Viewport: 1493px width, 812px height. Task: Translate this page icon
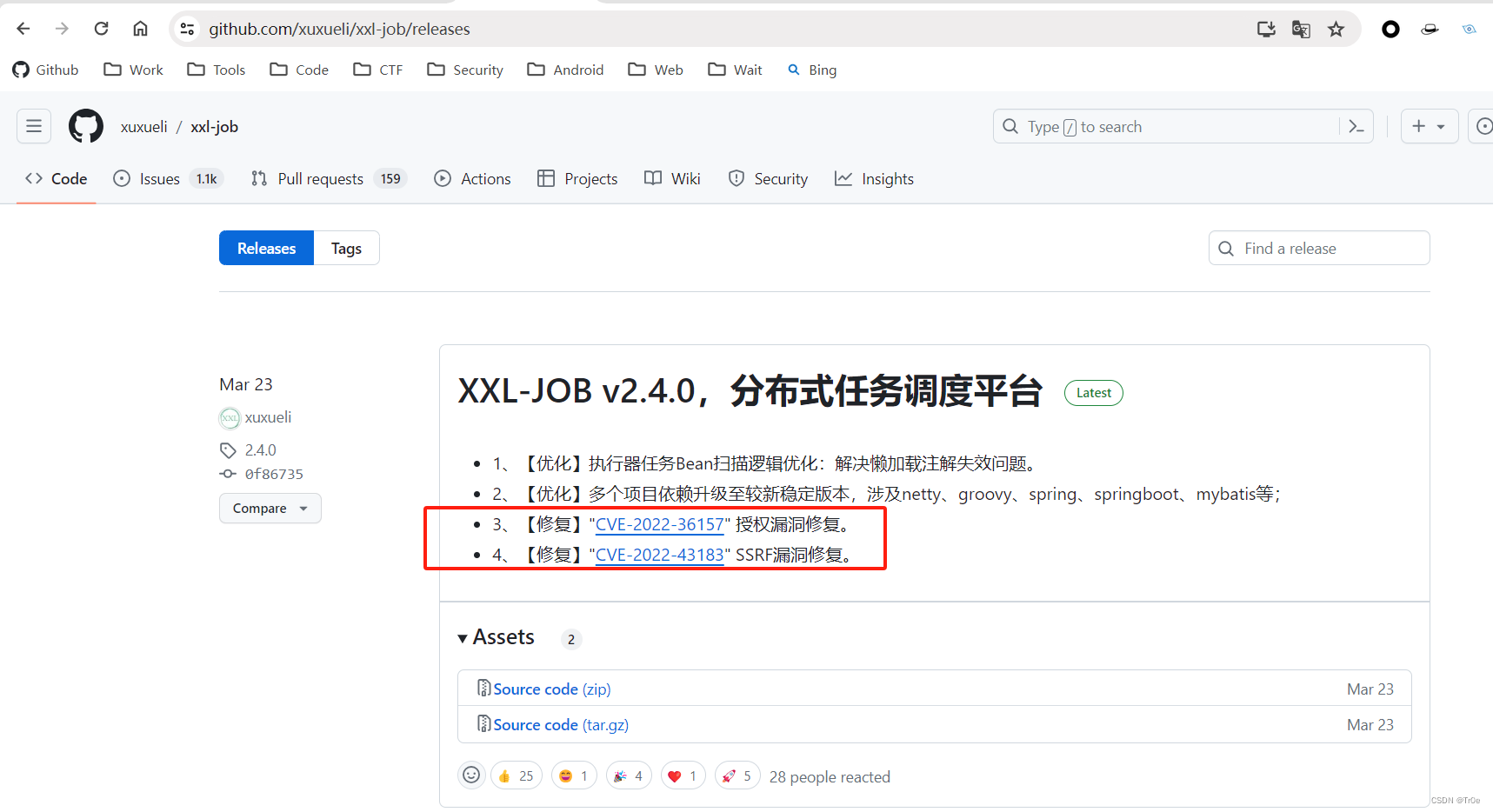pyautogui.click(x=1301, y=30)
